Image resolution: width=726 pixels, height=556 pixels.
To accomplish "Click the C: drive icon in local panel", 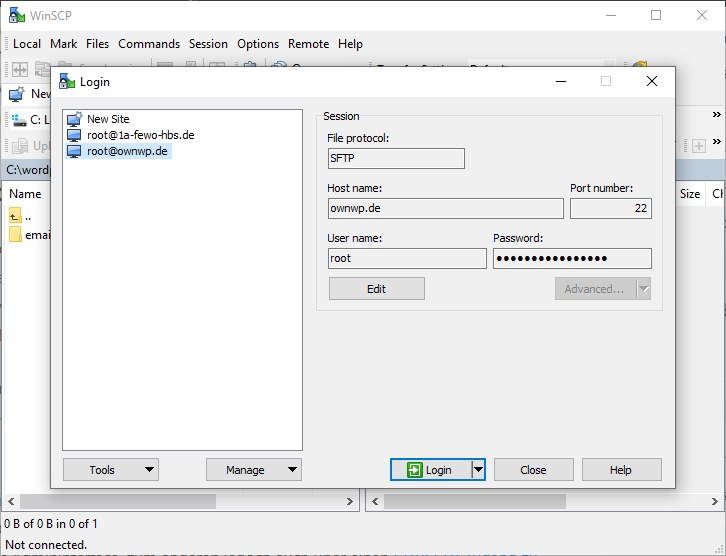I will 19,120.
